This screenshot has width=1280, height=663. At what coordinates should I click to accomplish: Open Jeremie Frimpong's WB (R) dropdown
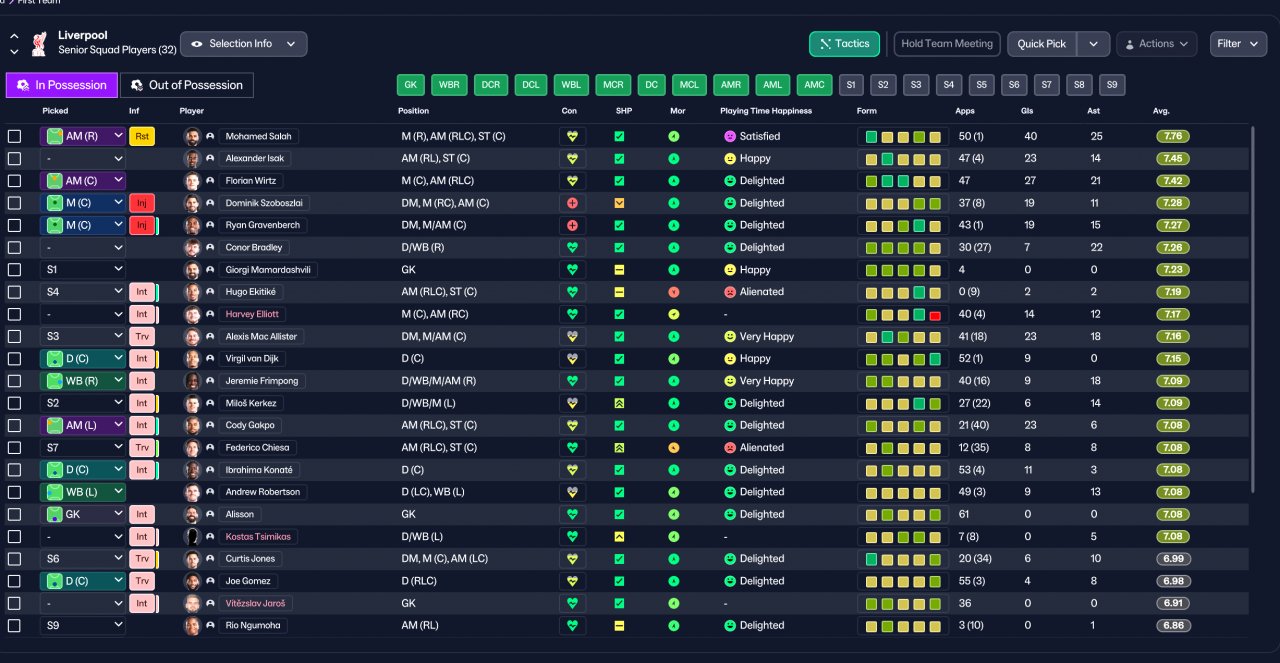pos(83,381)
